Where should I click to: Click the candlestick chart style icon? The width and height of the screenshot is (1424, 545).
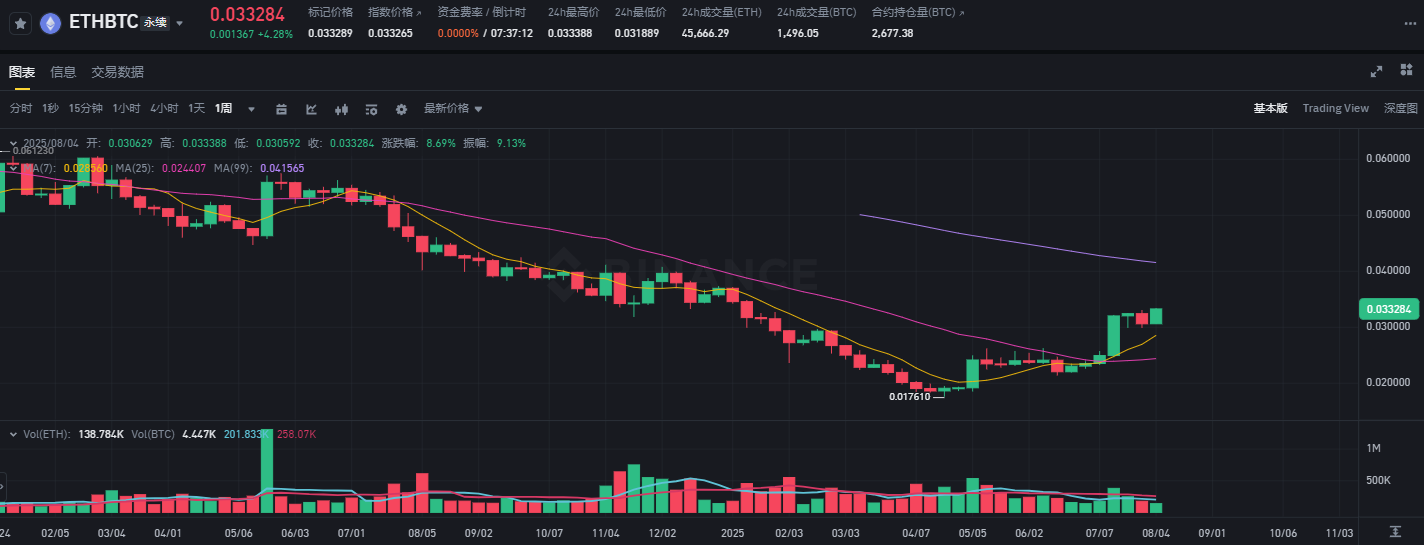coord(341,109)
